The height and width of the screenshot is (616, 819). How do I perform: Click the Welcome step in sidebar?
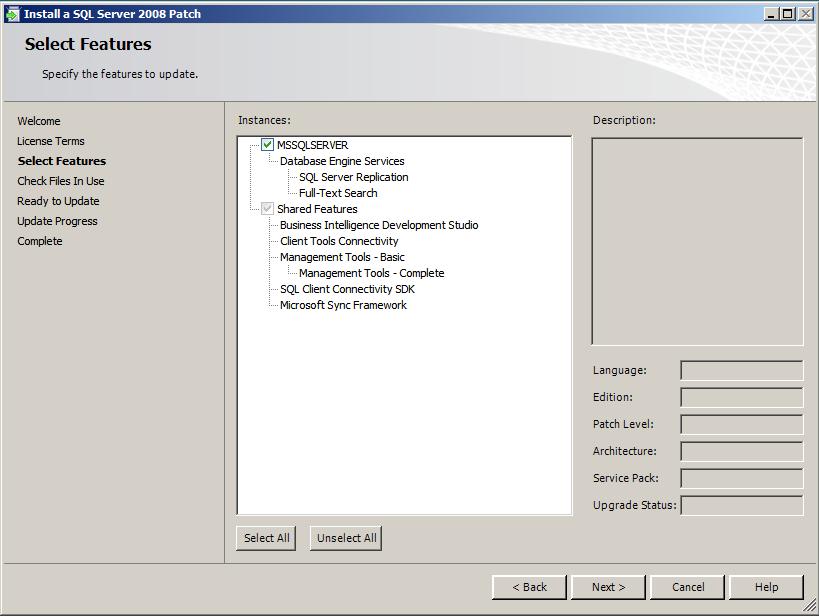click(41, 120)
